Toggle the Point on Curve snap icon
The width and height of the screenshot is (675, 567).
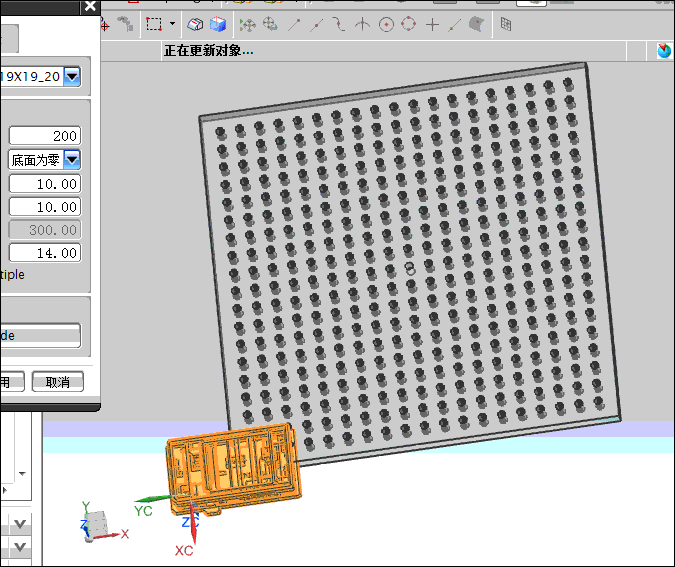point(455,25)
